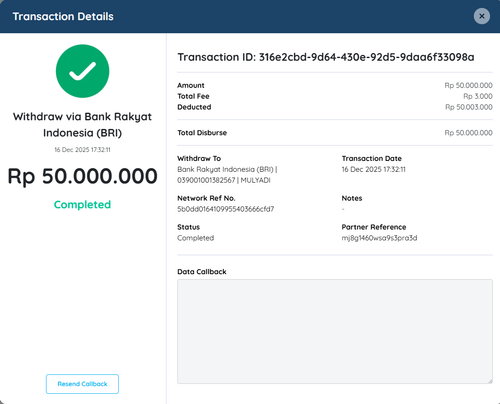Click the Network Ref No. value

(x=226, y=209)
